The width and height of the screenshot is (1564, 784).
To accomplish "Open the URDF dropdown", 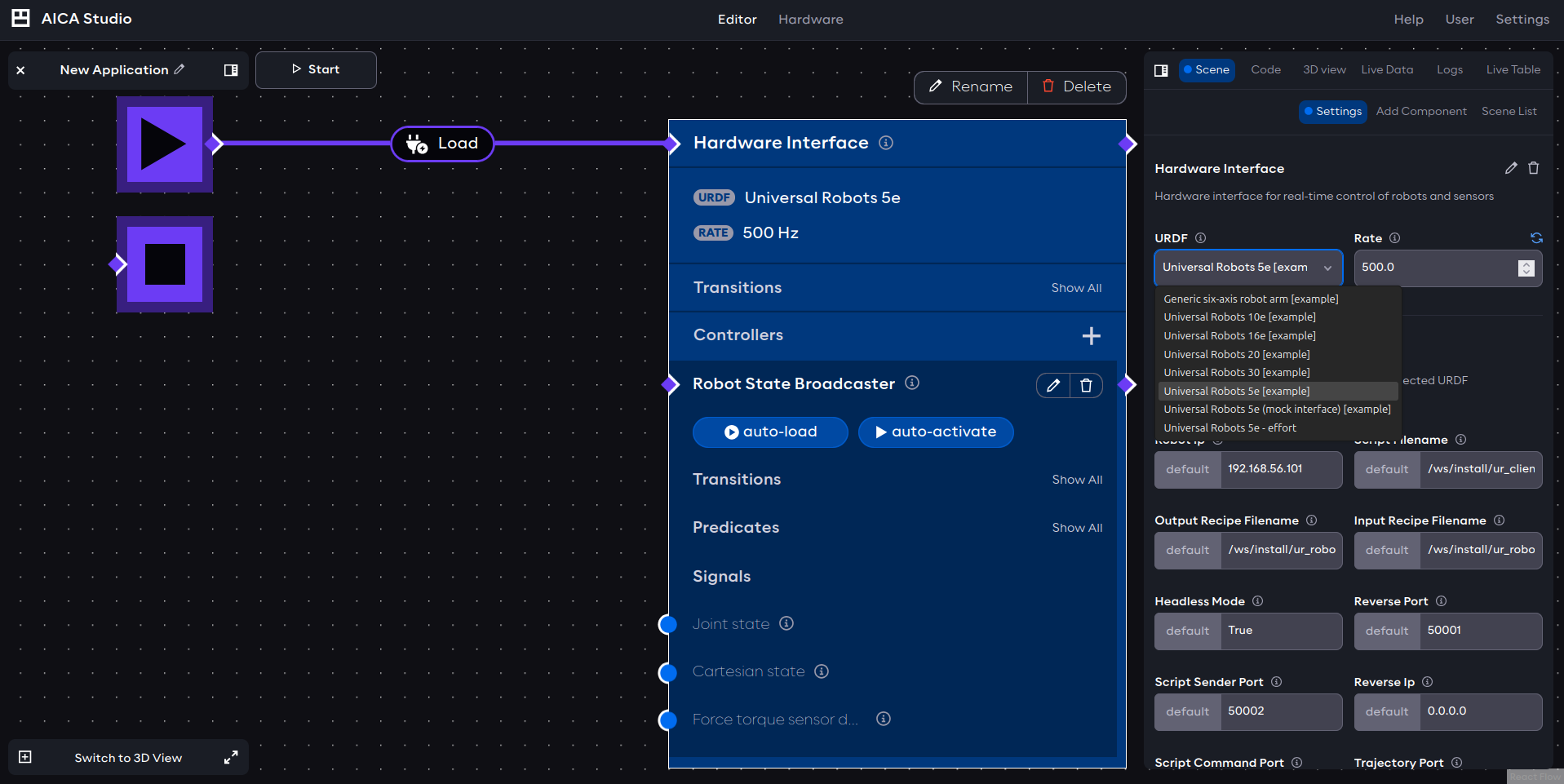I will pyautogui.click(x=1248, y=268).
